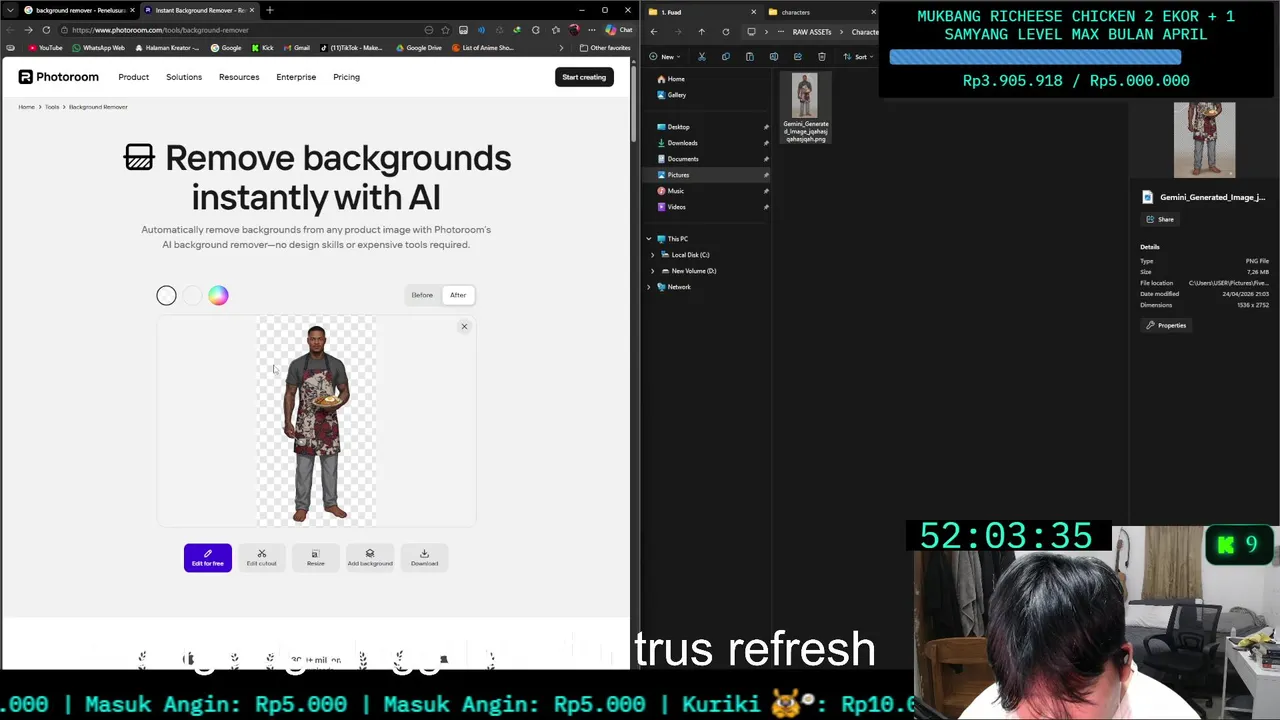Image resolution: width=1280 pixels, height=720 pixels.
Task: Expand hidden bookmarks chevron
Action: (x=561, y=48)
